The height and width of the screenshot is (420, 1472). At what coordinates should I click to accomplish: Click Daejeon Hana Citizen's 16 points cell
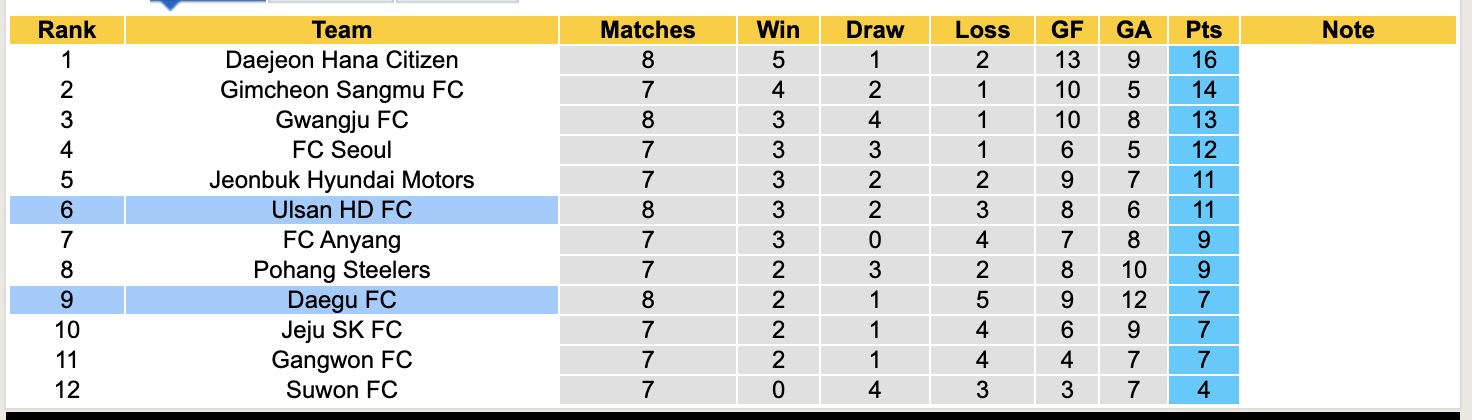tap(1204, 60)
